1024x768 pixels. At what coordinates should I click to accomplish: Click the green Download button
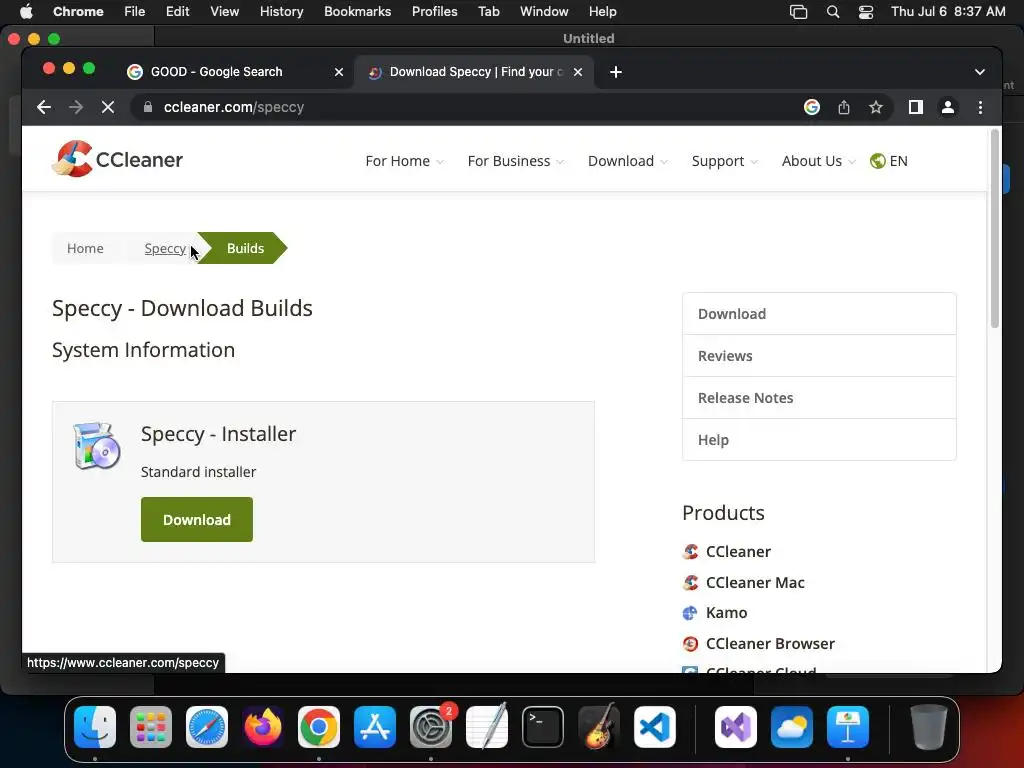point(197,519)
